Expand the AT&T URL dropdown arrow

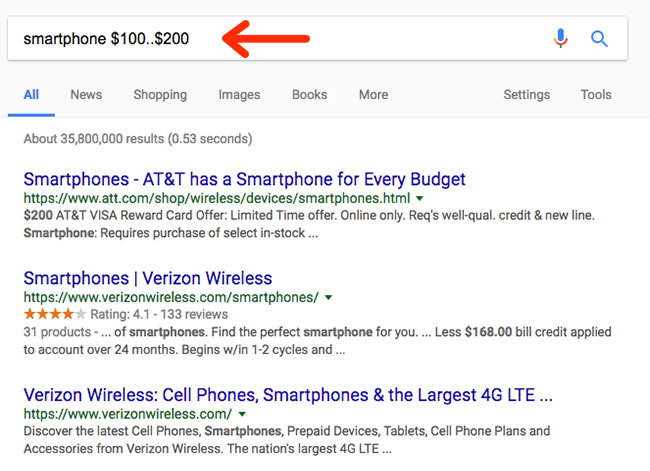420,199
